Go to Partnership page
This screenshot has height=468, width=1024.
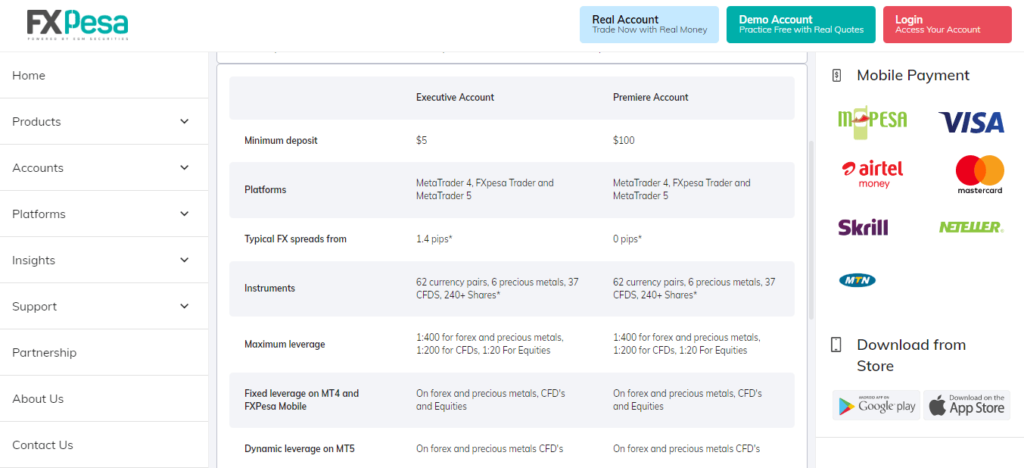tap(44, 353)
